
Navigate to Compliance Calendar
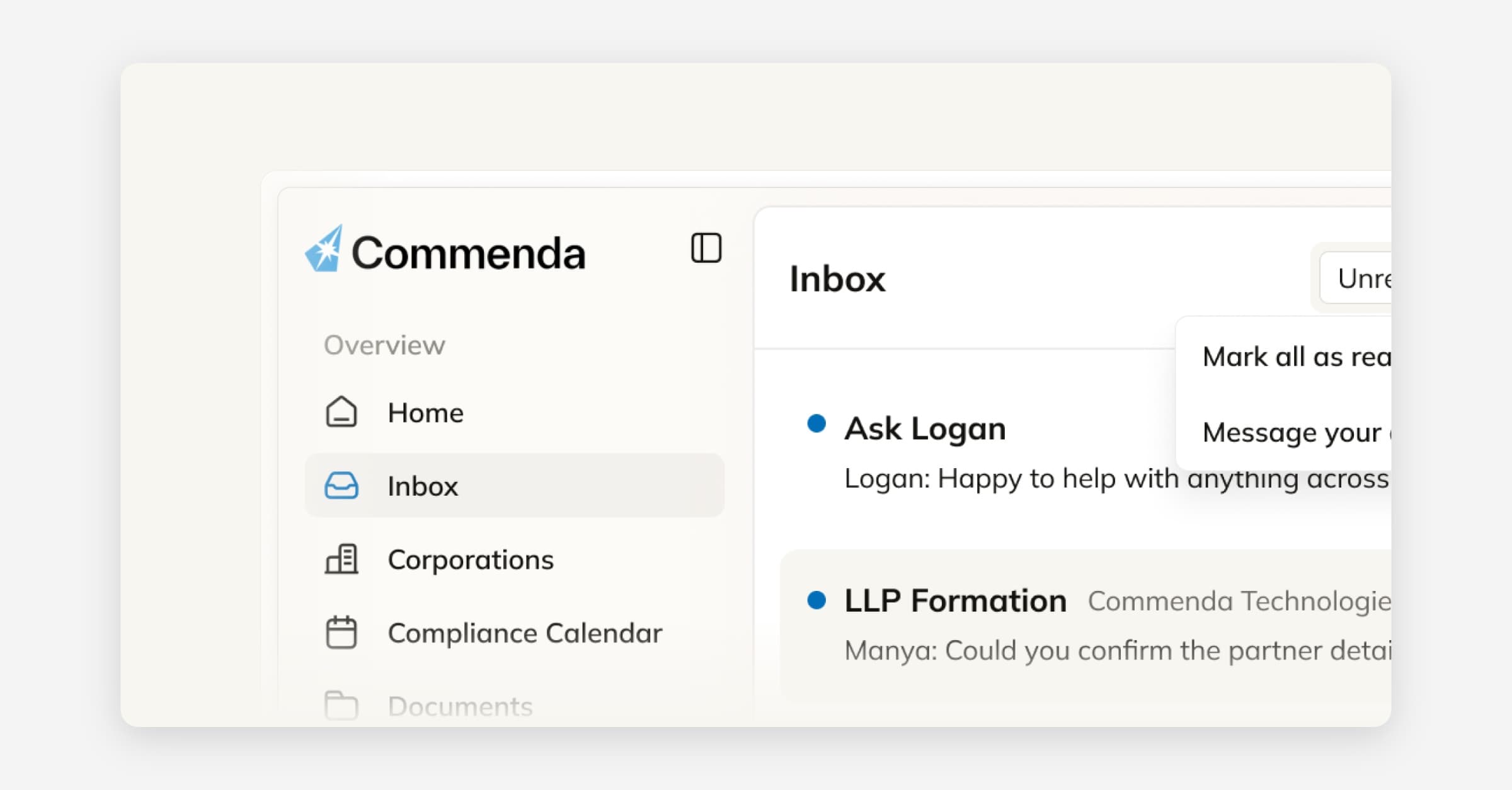point(525,633)
